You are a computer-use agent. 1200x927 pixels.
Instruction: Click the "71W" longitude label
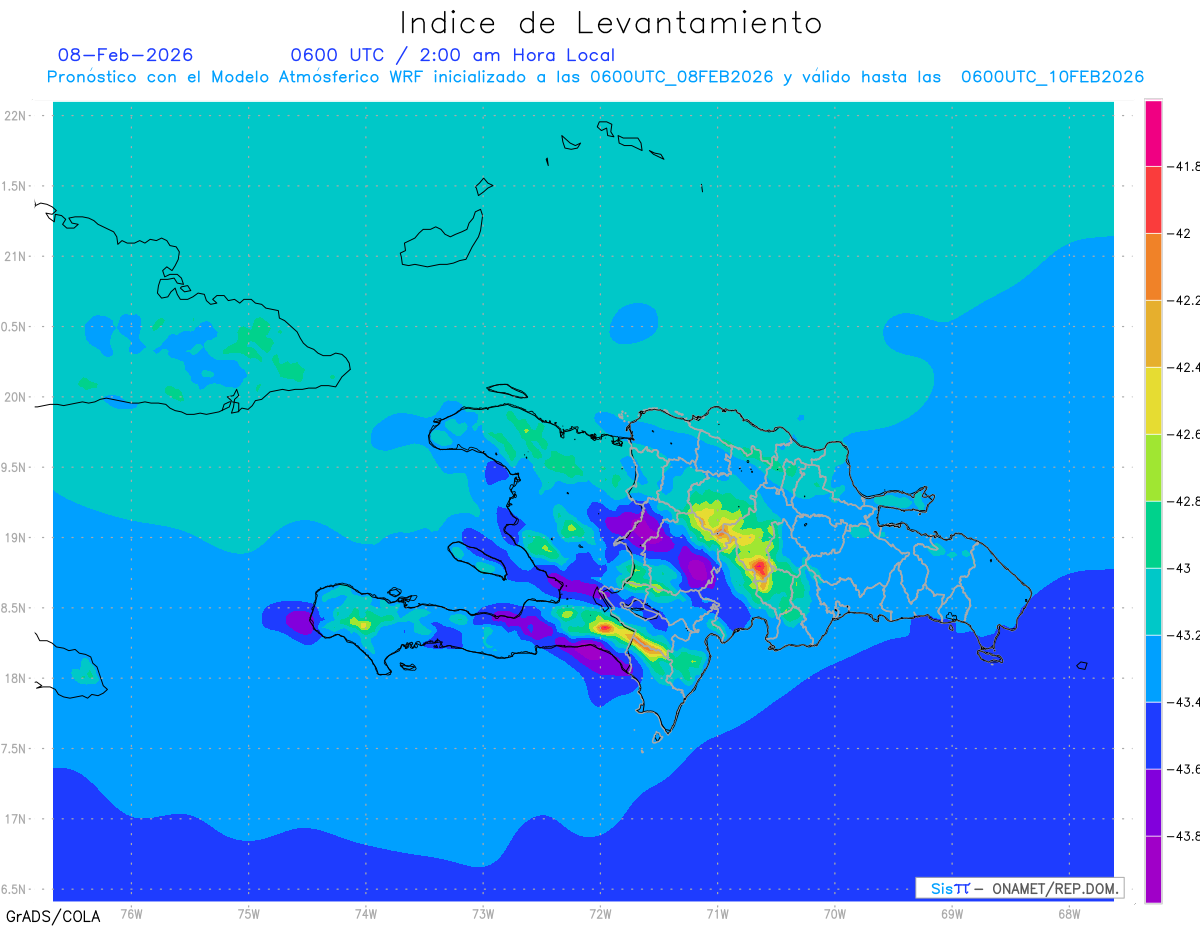coord(717,913)
